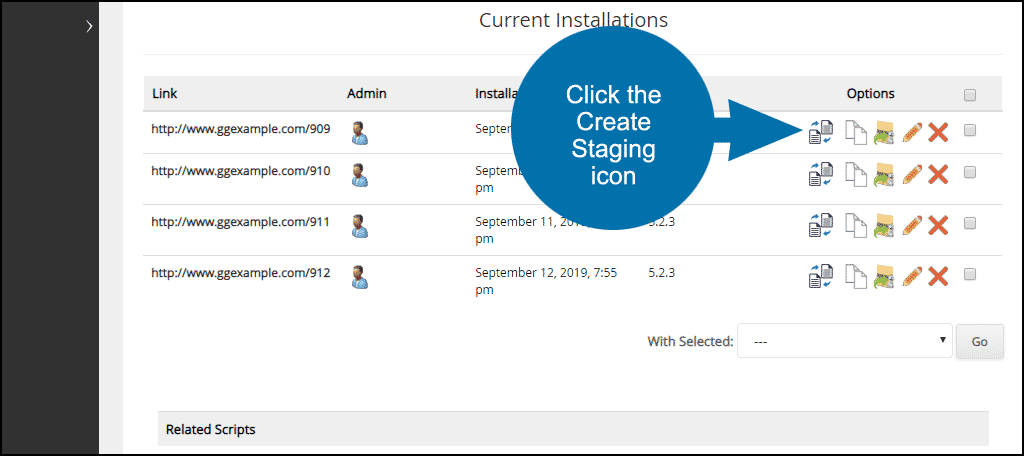The height and width of the screenshot is (456, 1024).
Task: Click pencil edit icon on the /910 row
Action: tap(912, 174)
